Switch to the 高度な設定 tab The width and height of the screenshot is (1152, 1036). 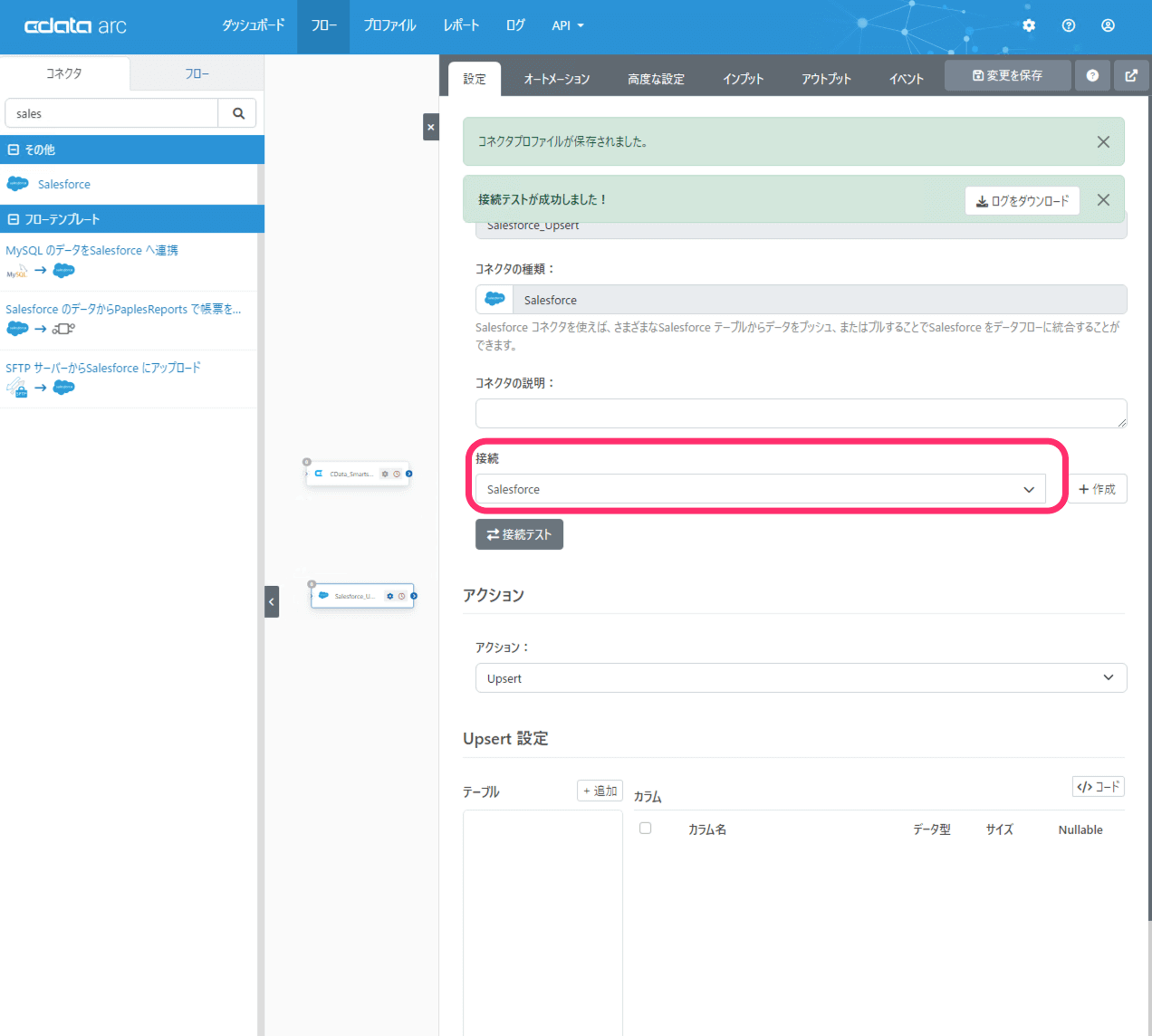(657, 79)
